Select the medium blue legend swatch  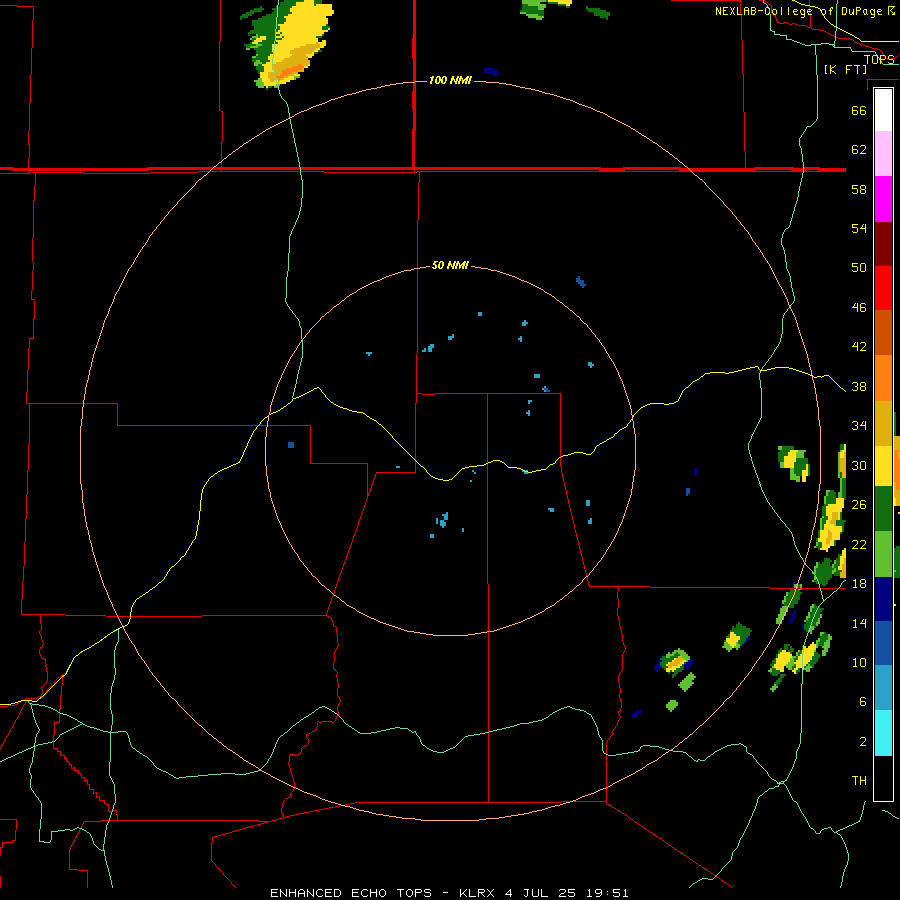point(883,643)
